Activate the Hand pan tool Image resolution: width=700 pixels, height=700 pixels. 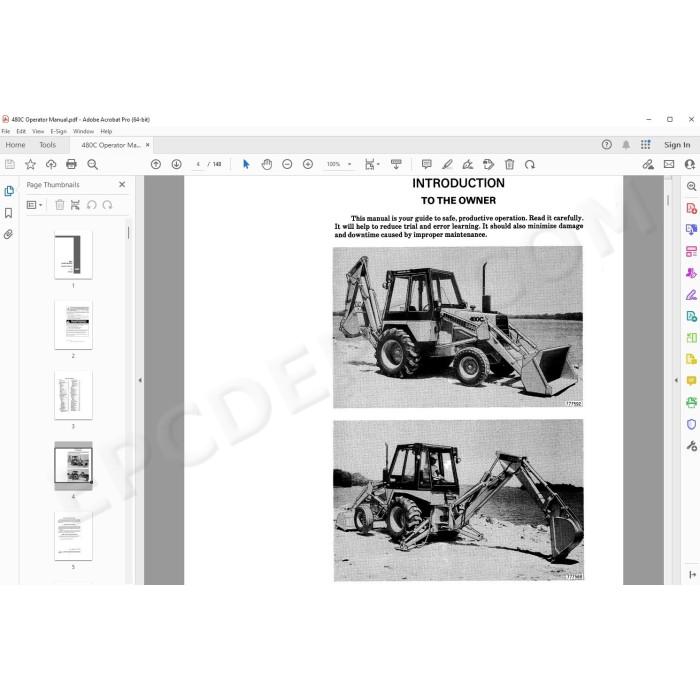point(267,164)
